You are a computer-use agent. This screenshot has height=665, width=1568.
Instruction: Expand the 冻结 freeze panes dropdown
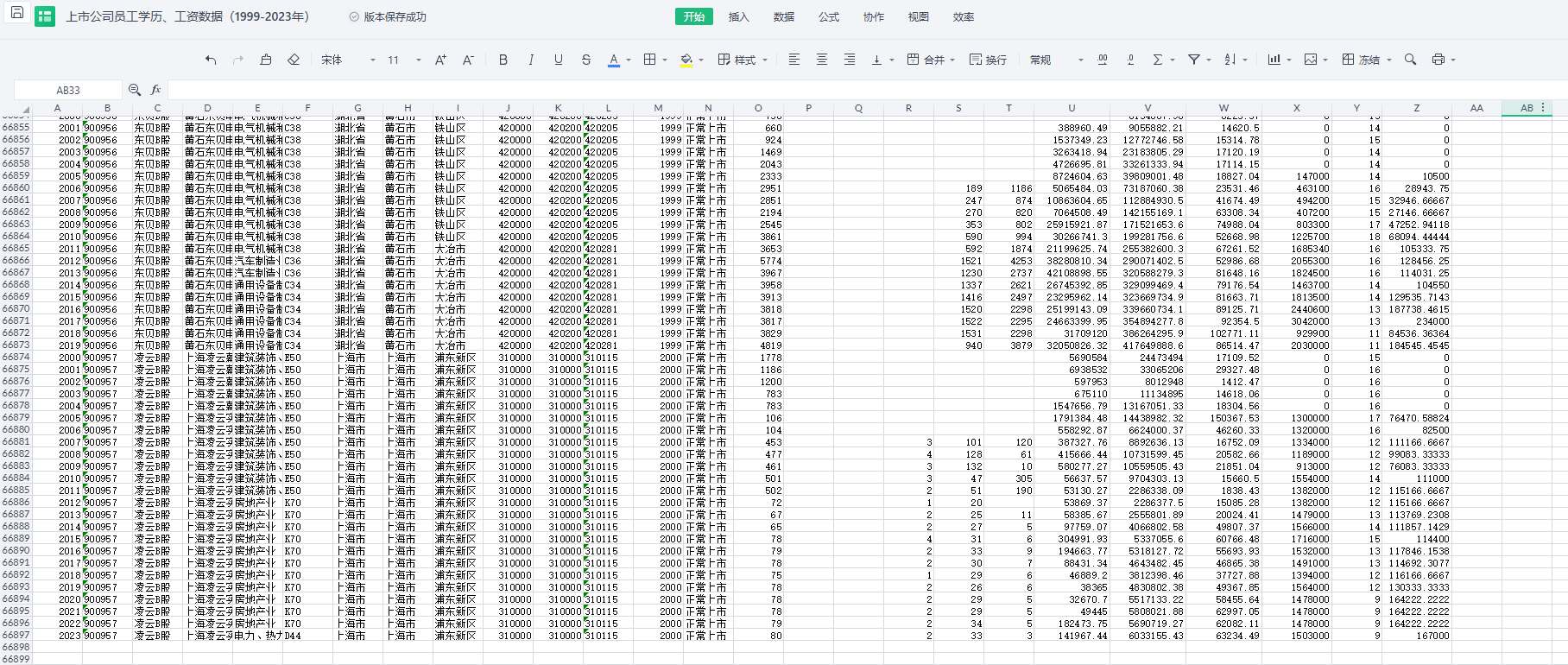tap(1389, 60)
